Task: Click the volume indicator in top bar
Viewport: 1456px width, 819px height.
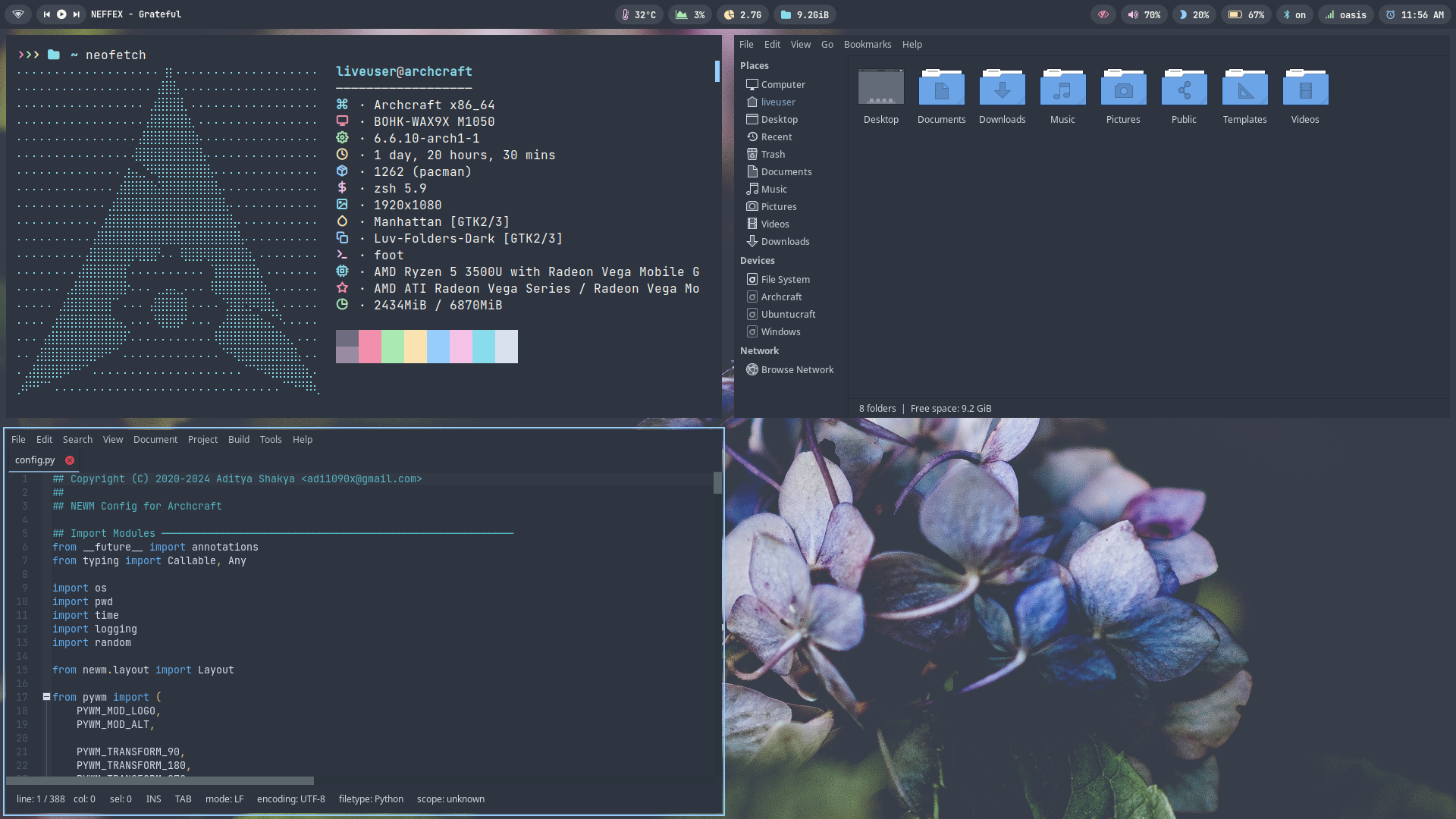Action: 1144,14
